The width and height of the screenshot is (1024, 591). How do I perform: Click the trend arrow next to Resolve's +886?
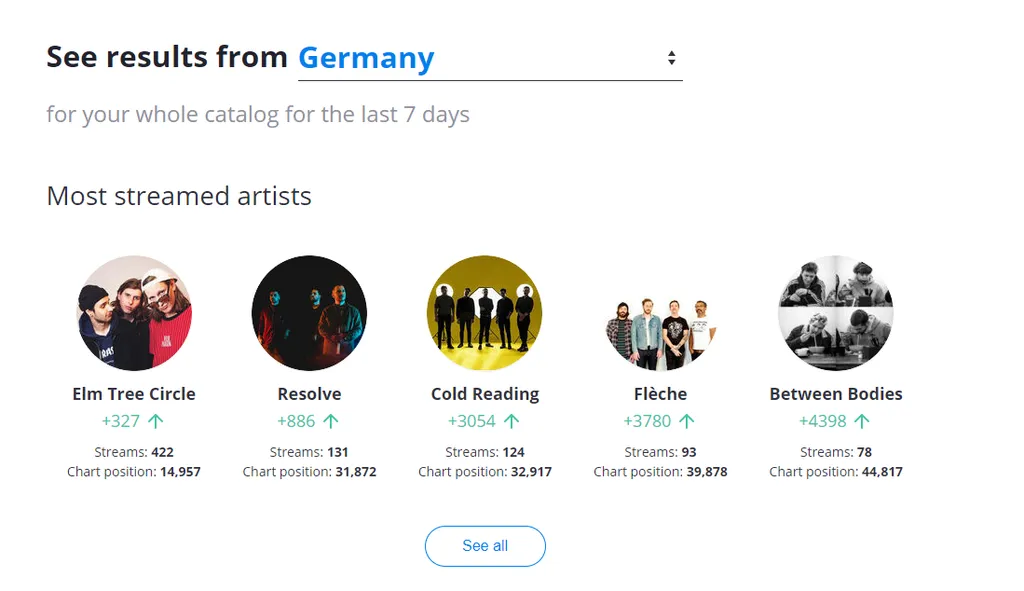click(x=330, y=420)
